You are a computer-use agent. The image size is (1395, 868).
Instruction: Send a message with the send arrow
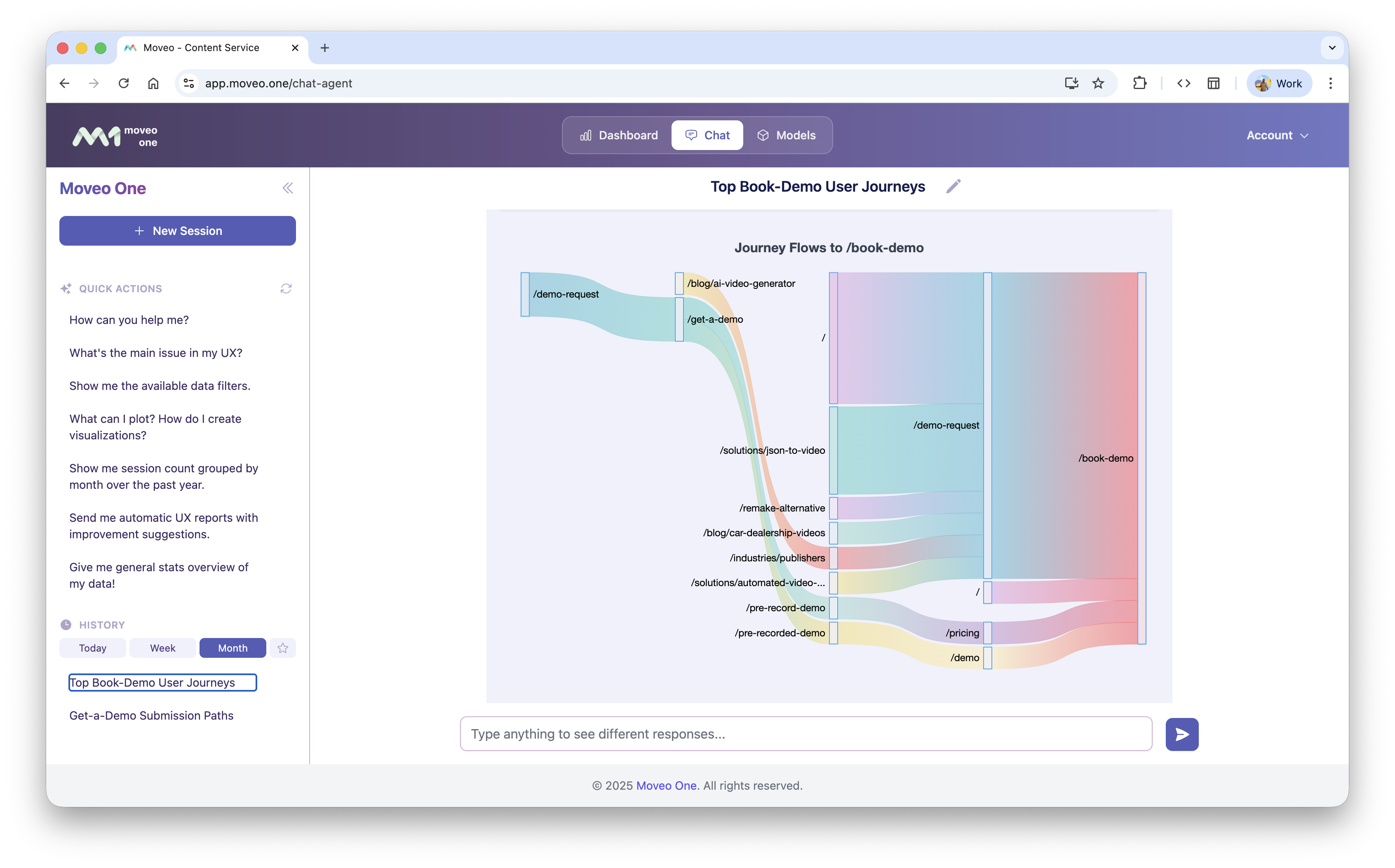1181,734
